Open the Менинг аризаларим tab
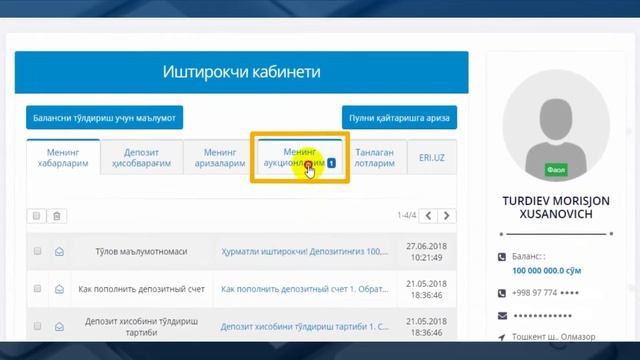The width and height of the screenshot is (640, 360). point(220,158)
